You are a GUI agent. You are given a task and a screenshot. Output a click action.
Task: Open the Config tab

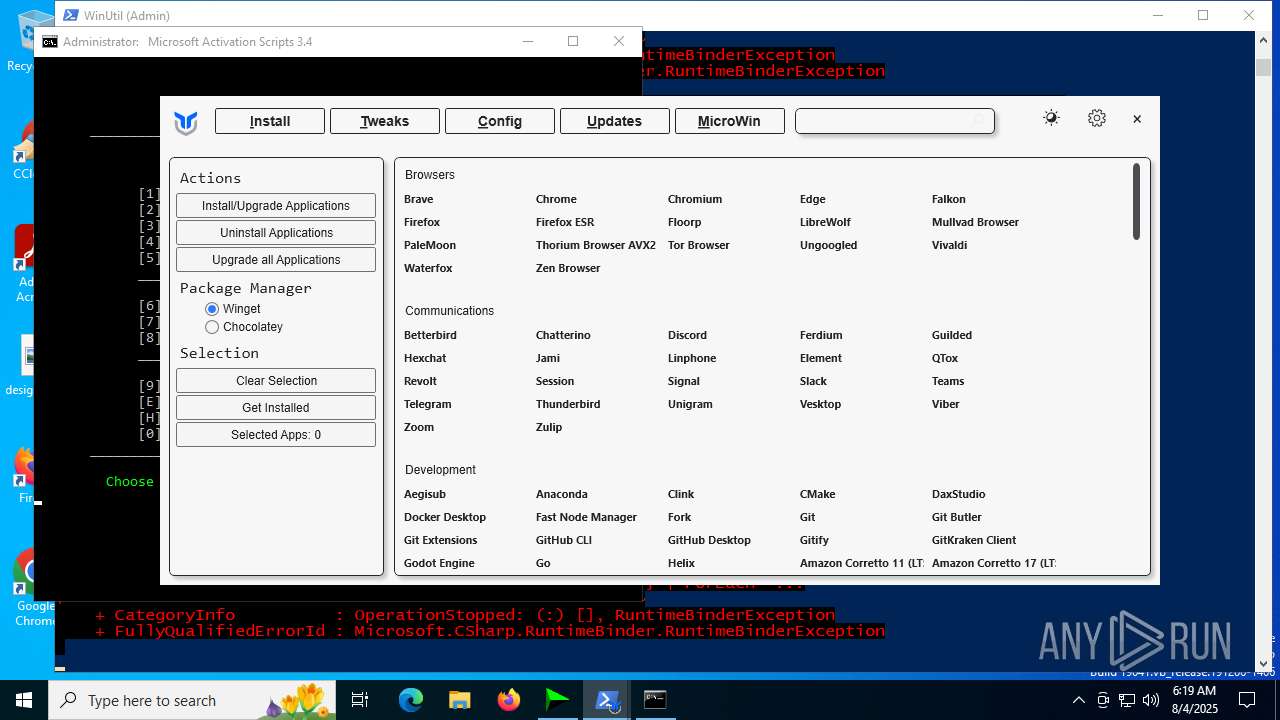coord(500,121)
